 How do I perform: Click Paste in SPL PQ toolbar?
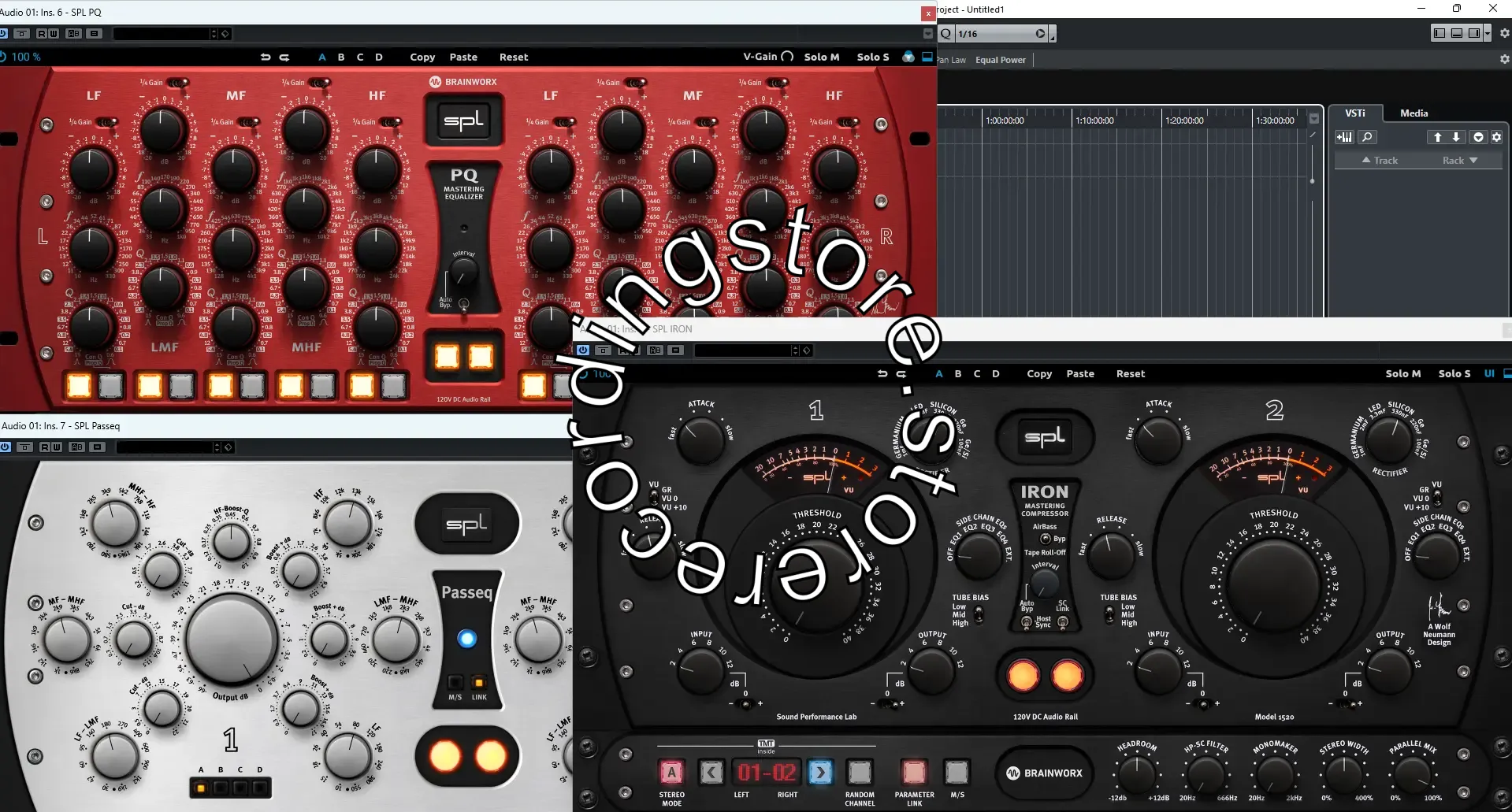(x=463, y=57)
